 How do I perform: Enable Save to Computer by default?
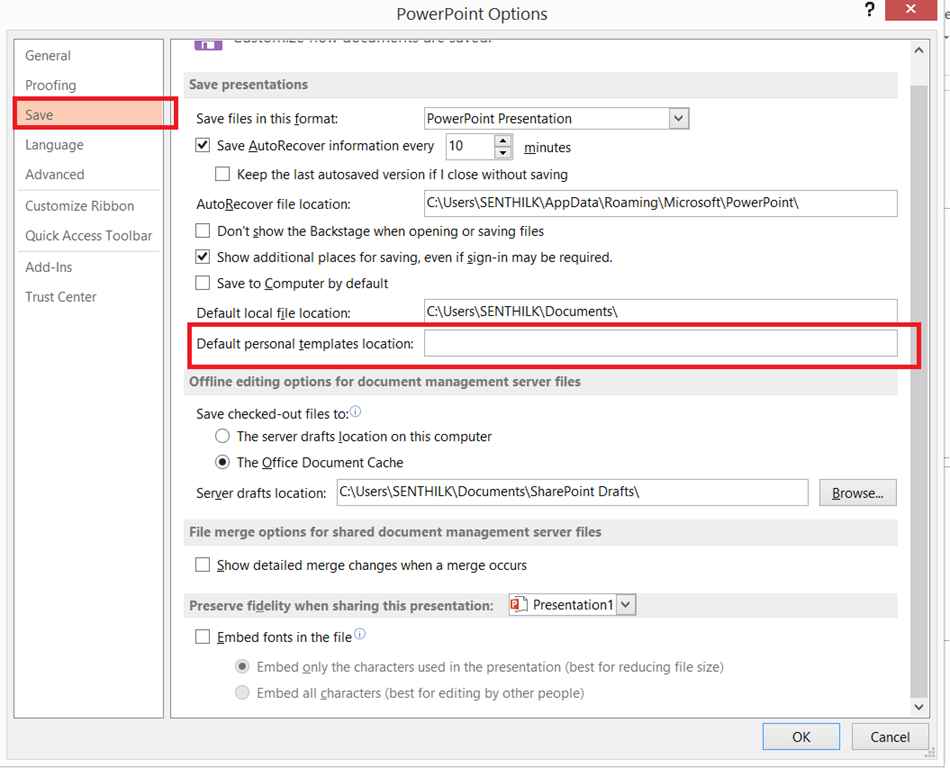point(204,283)
